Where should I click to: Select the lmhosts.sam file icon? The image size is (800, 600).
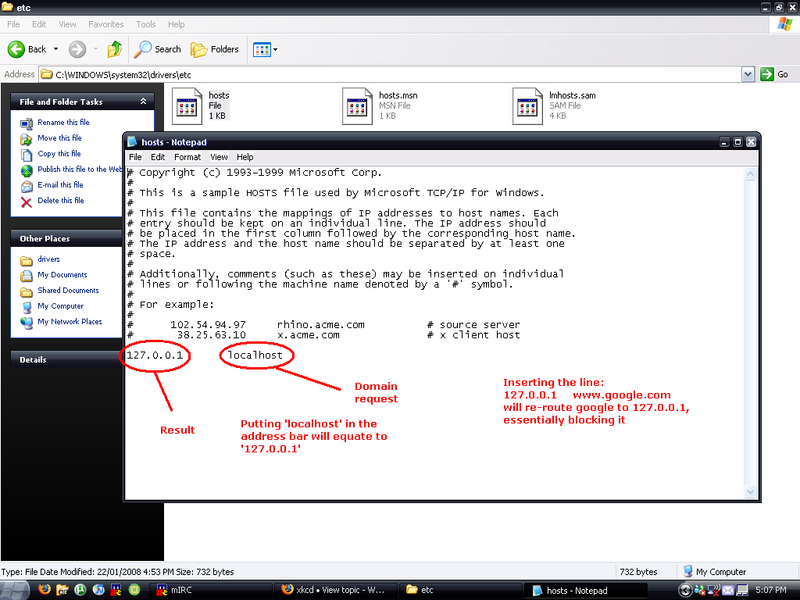tap(527, 106)
